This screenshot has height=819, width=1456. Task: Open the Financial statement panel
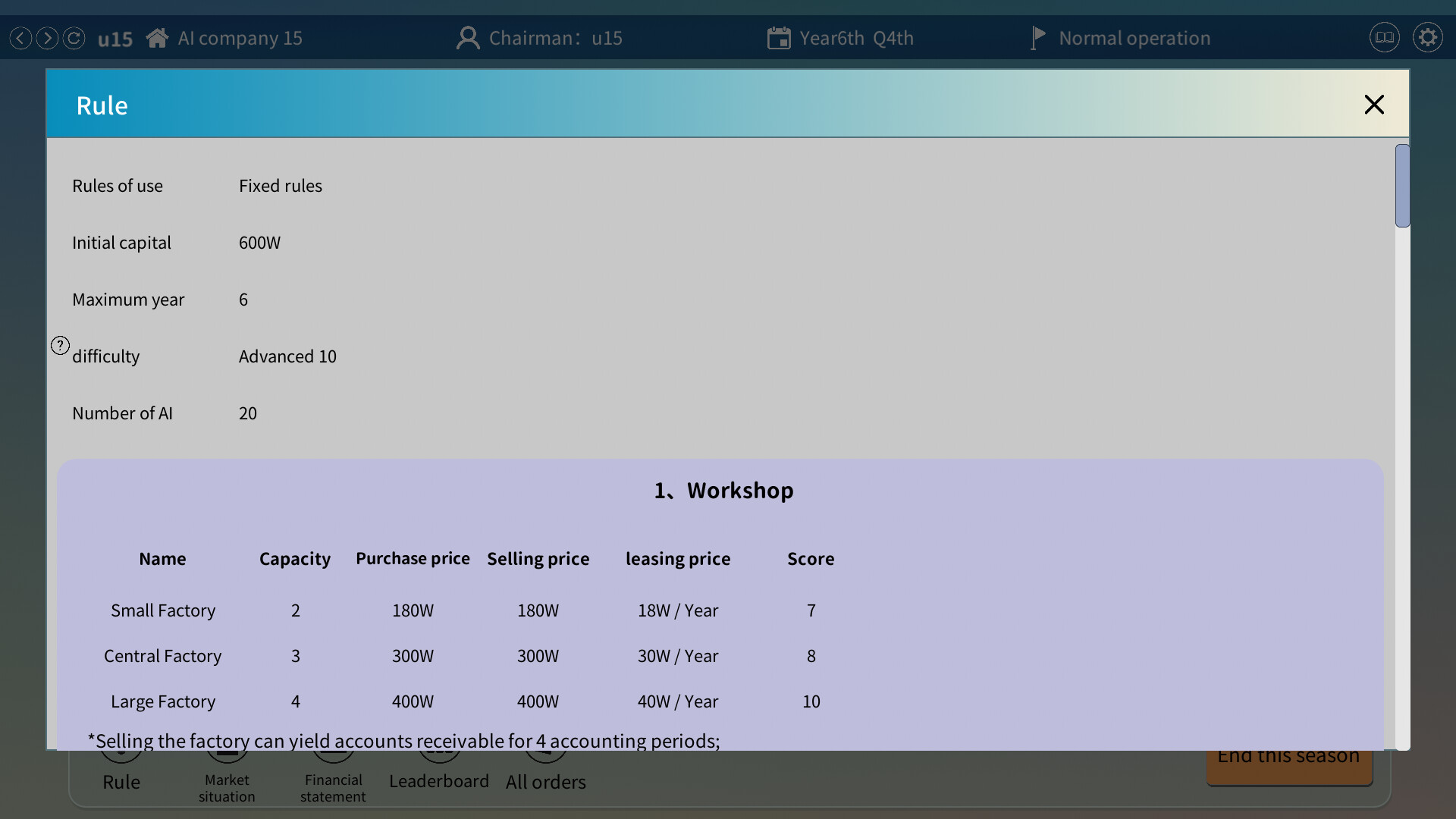(333, 775)
